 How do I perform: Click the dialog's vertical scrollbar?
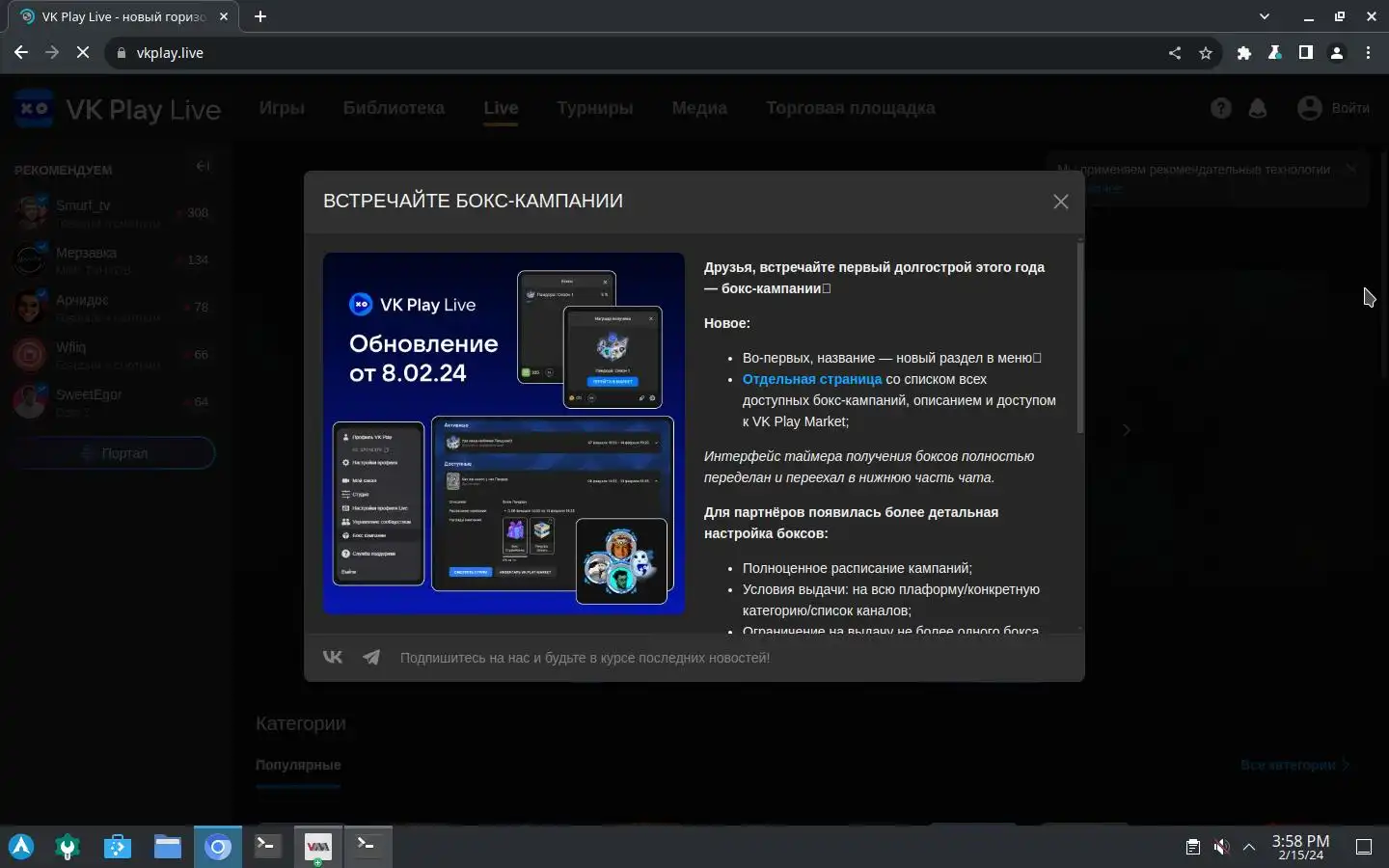tap(1080, 338)
